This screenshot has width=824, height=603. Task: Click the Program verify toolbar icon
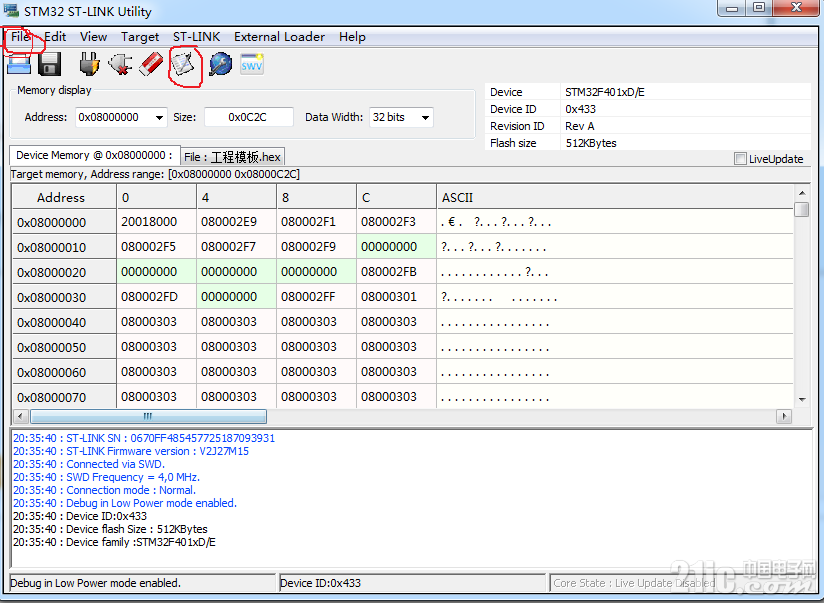183,65
